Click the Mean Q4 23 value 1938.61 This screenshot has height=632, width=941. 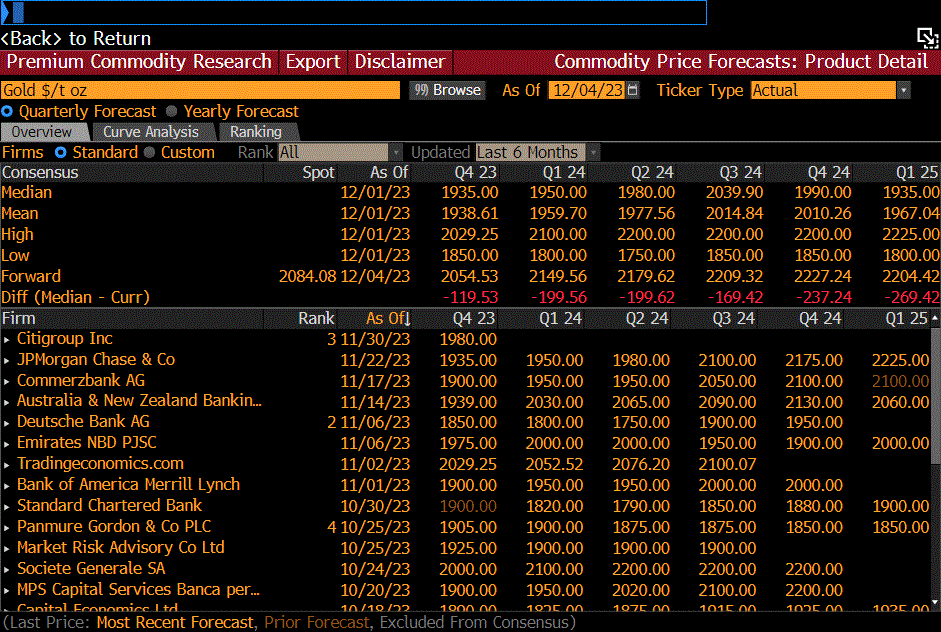coord(469,214)
